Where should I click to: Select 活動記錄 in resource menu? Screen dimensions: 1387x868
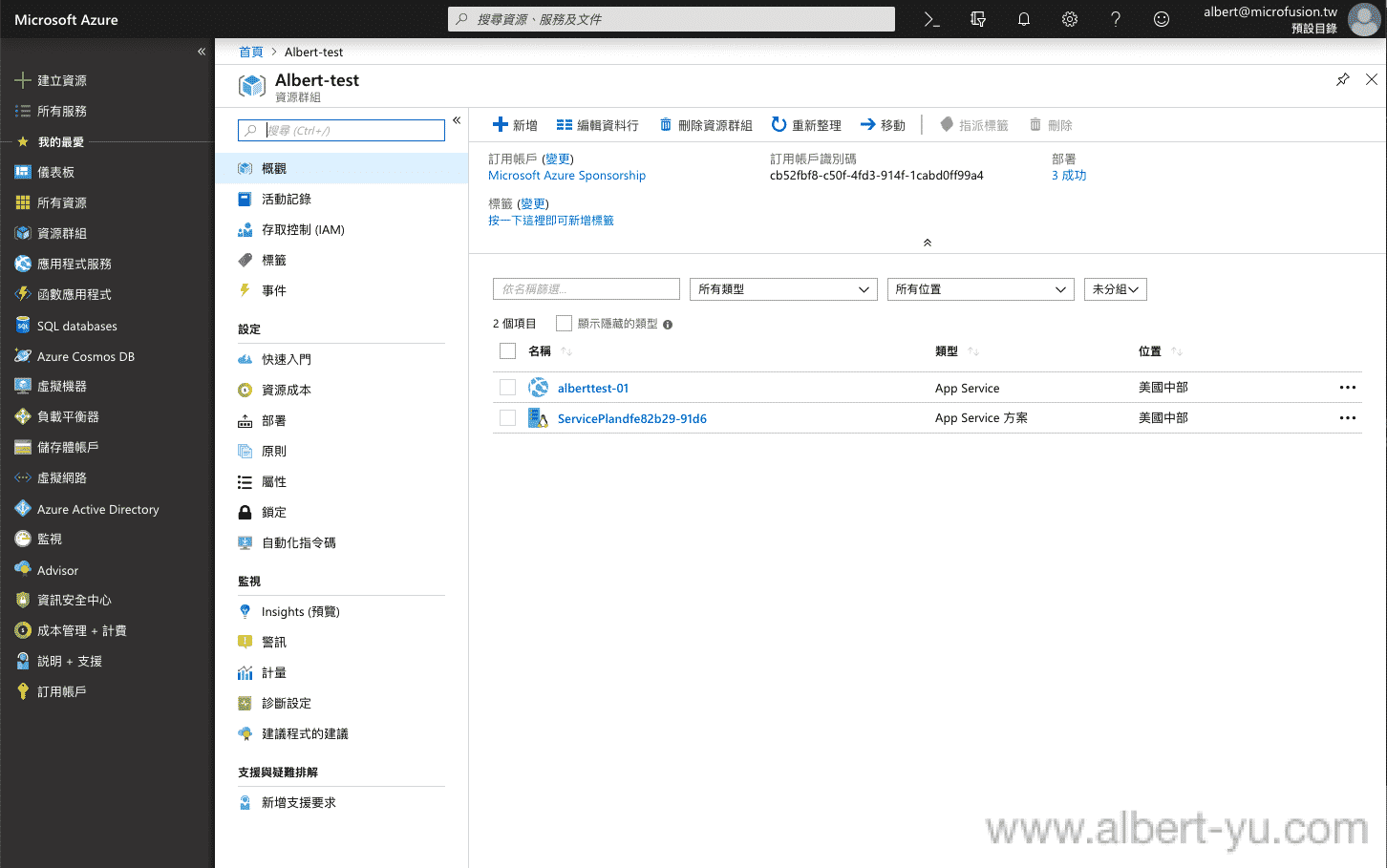click(x=342, y=199)
